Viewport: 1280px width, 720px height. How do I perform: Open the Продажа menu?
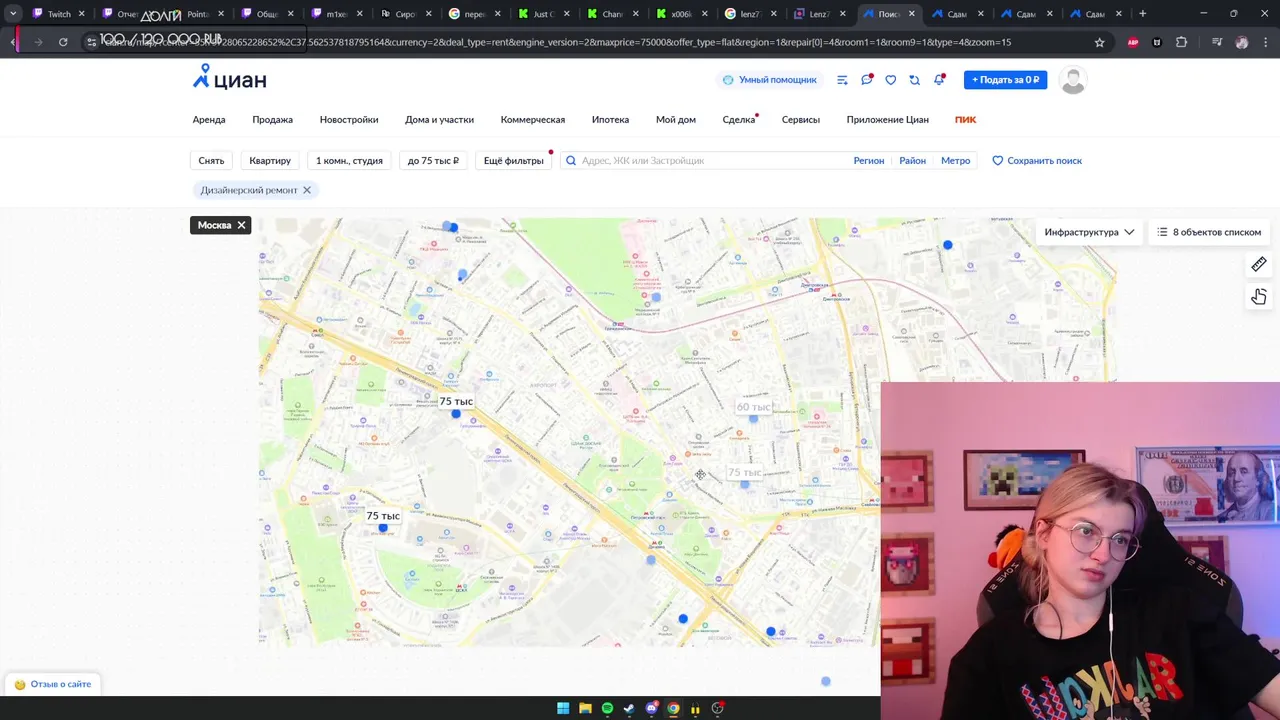(x=272, y=119)
